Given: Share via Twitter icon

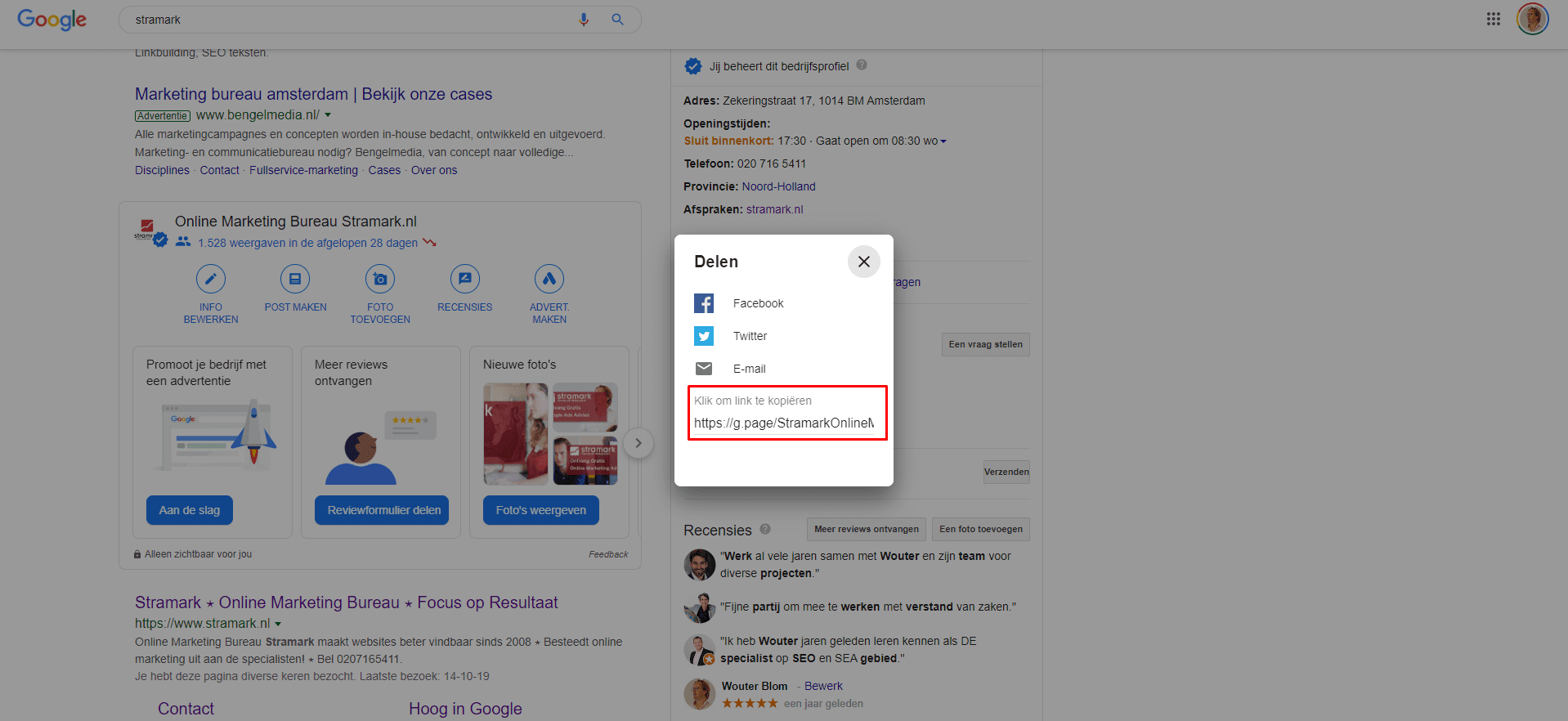Looking at the screenshot, I should point(704,336).
